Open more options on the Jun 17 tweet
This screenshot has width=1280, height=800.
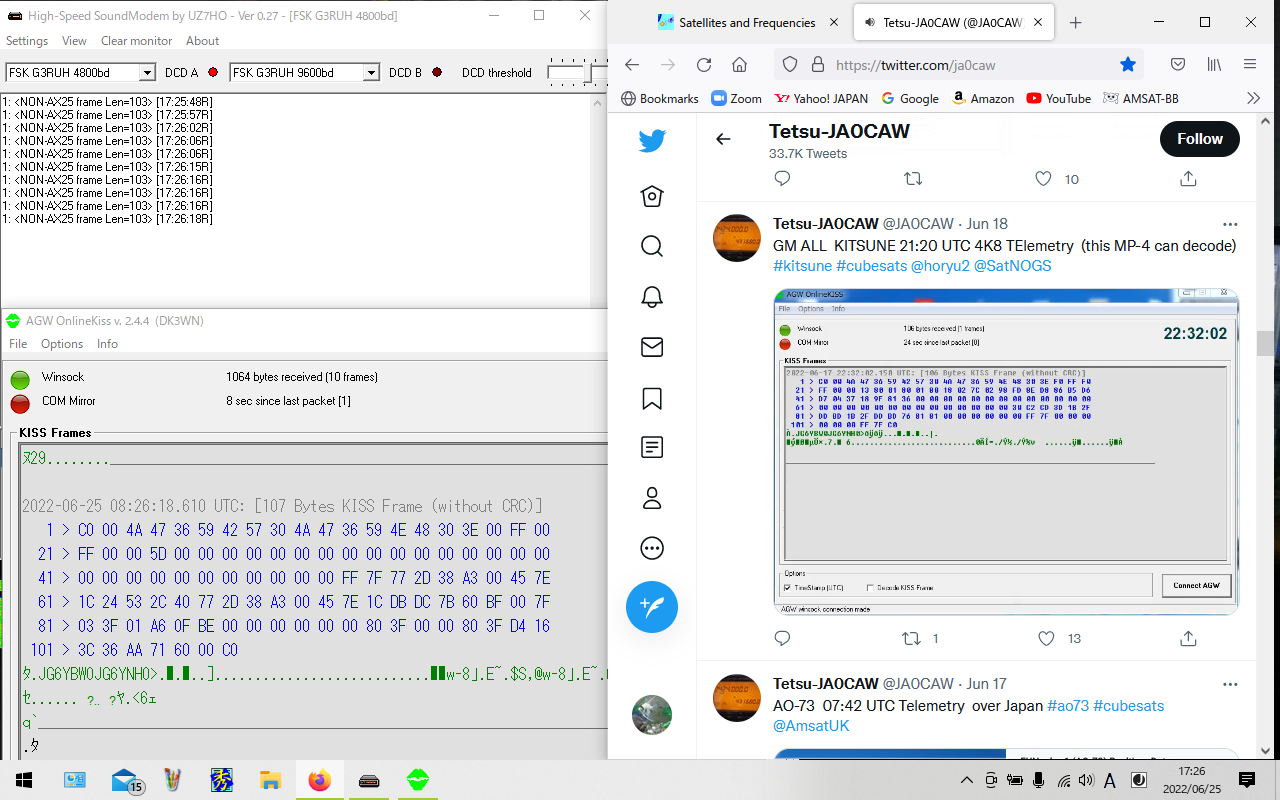coord(1230,684)
